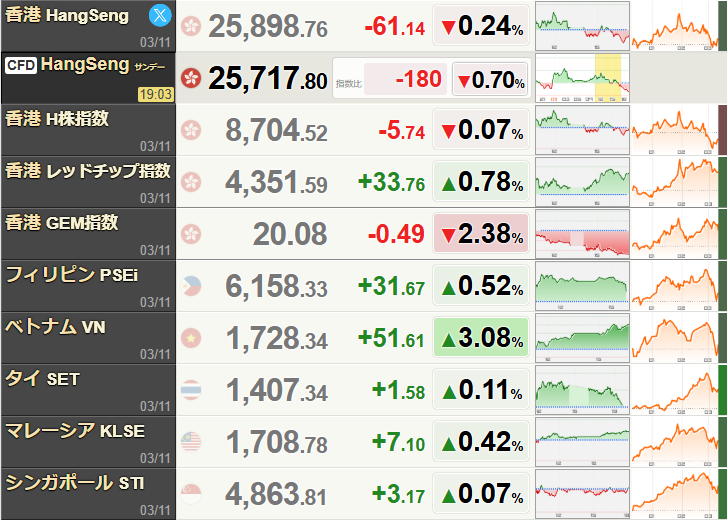Click the red Hong Kong flag in CFD row
This screenshot has height=520, width=727.
[191, 78]
